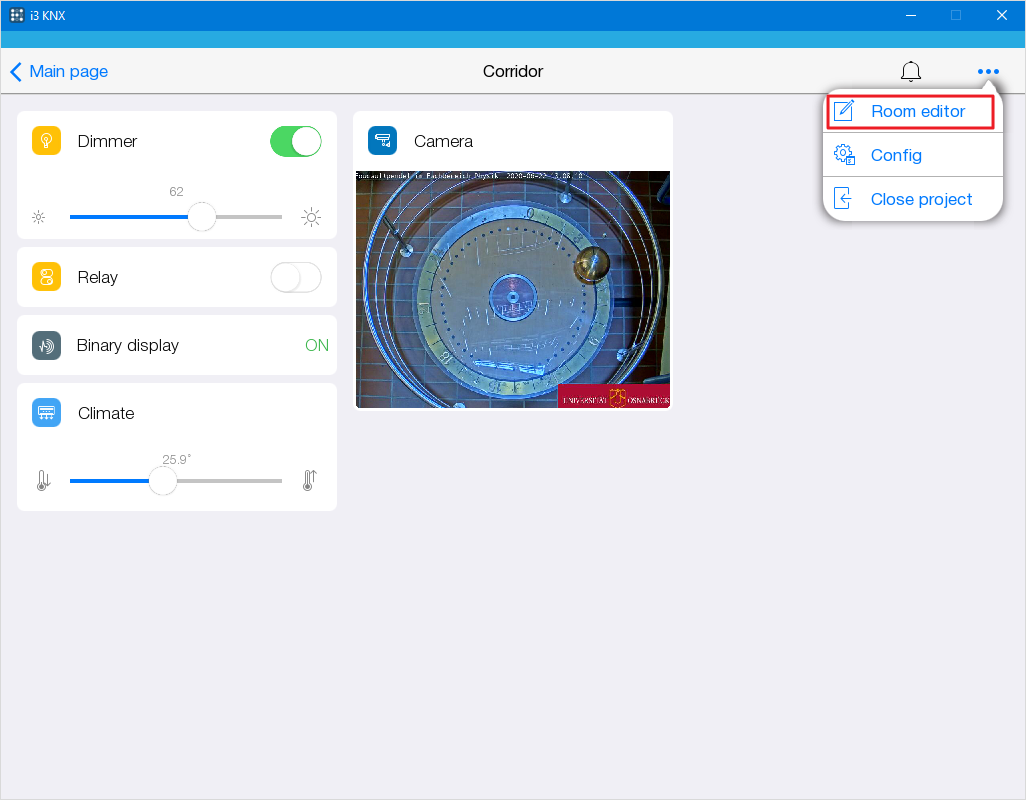Click the Dimmer light bulb icon
The height and width of the screenshot is (800, 1026).
[47, 141]
